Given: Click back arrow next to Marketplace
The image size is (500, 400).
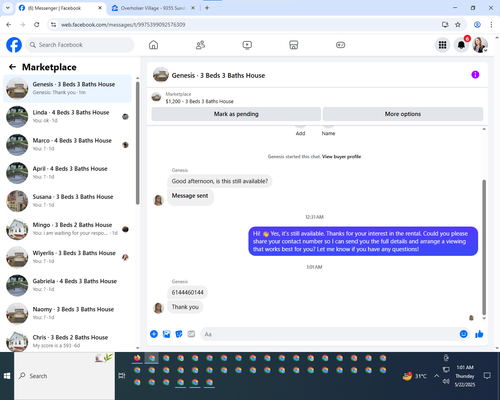Looking at the screenshot, I should point(12,67).
